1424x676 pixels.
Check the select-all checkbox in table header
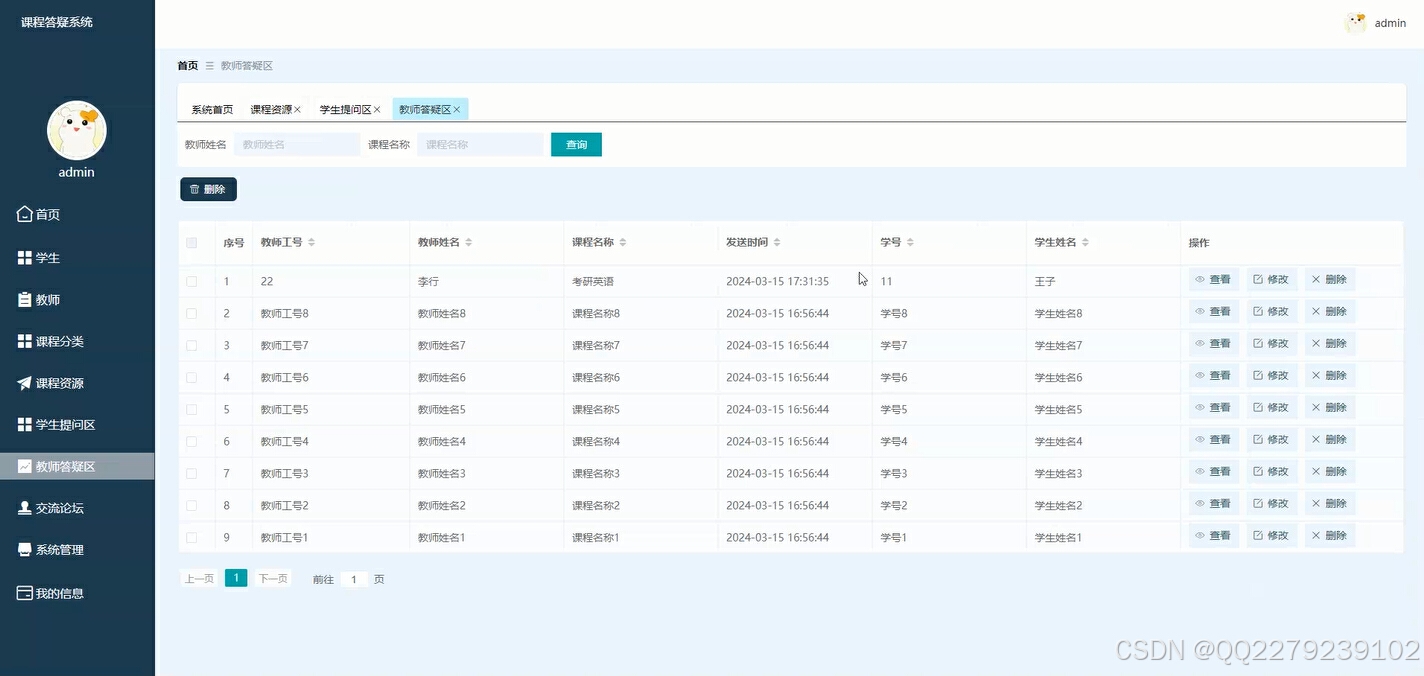(x=193, y=242)
